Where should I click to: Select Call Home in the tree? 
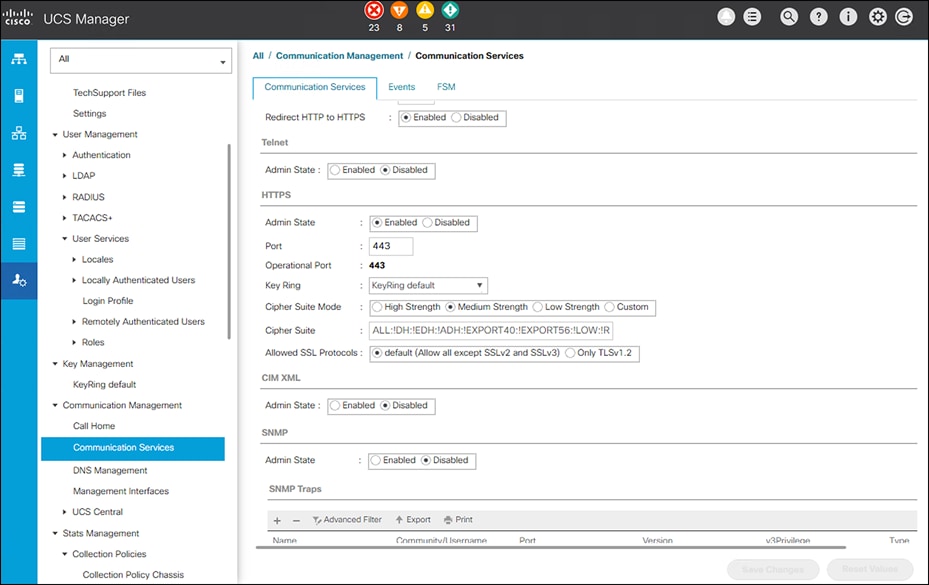click(x=94, y=426)
